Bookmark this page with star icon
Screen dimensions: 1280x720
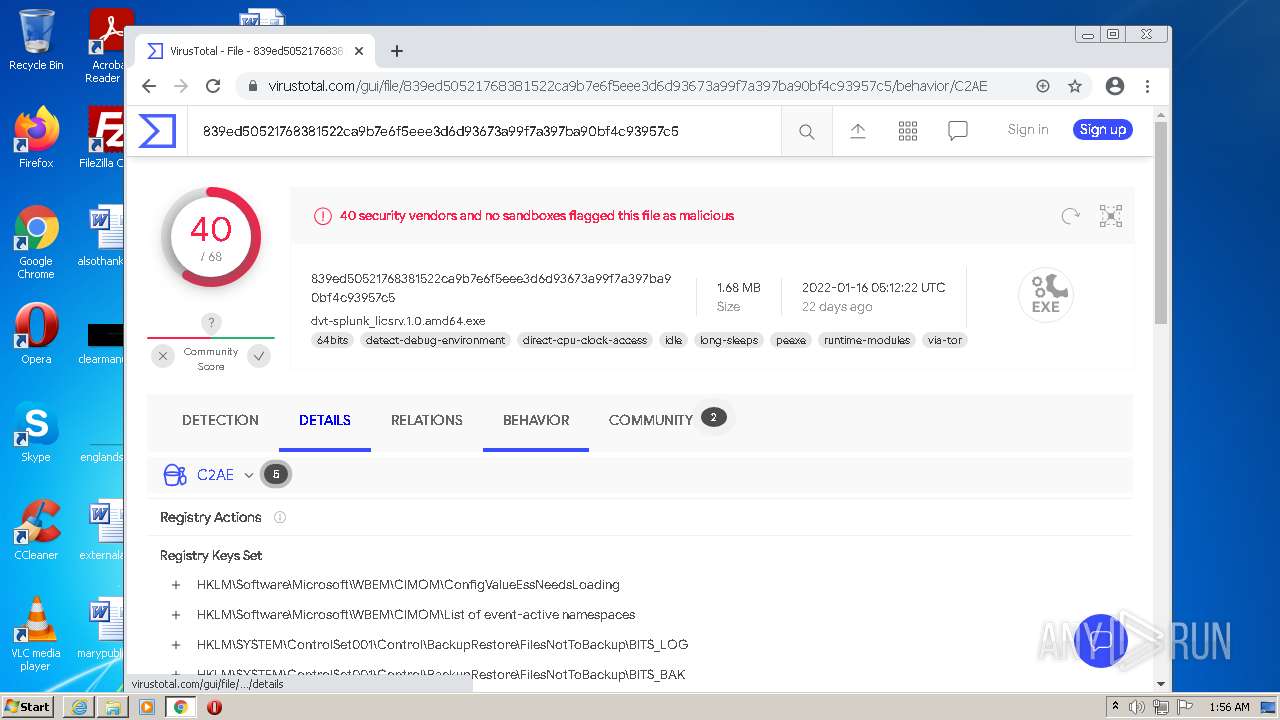1075,86
